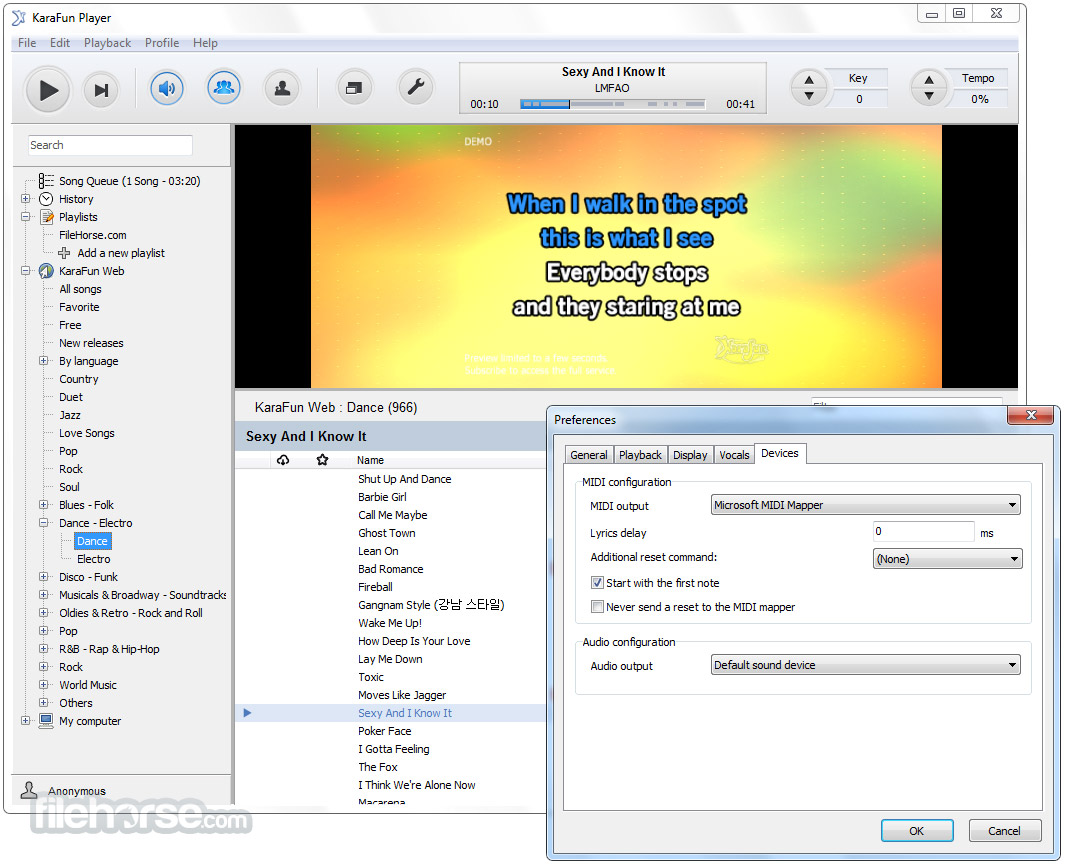Select the song Poker Face
Image resolution: width=1065 pixels, height=864 pixels.
click(384, 731)
